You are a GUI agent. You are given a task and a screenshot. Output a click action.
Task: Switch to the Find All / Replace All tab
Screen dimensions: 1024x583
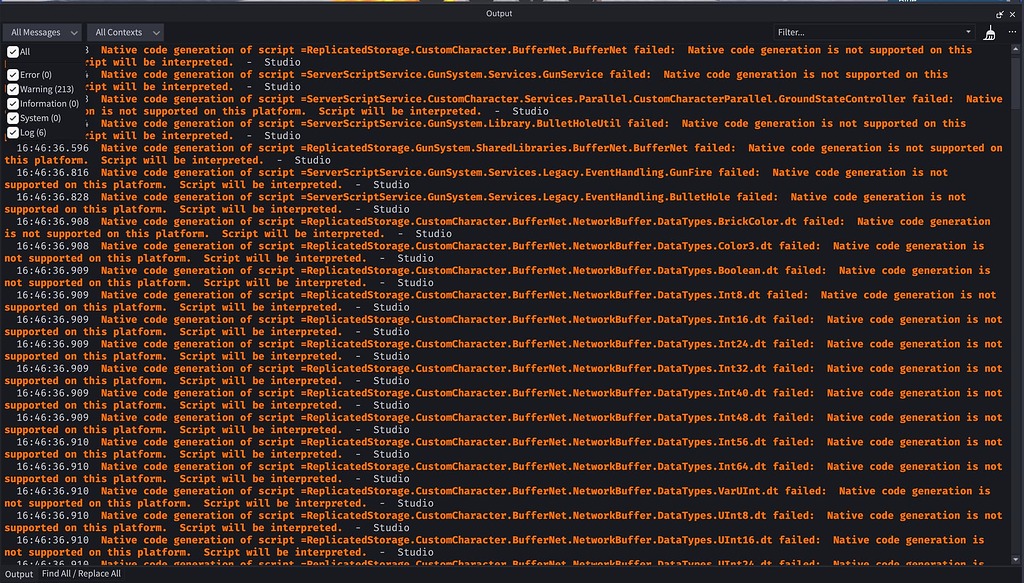point(82,574)
